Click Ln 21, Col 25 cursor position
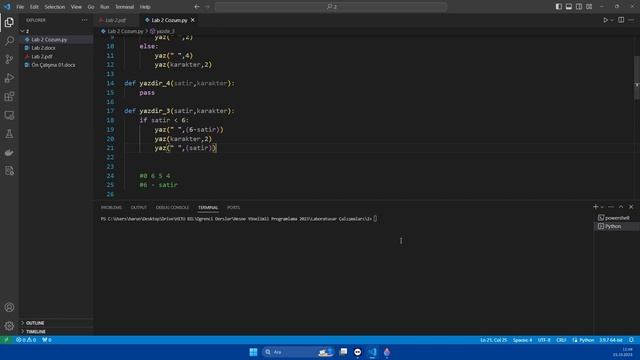 pyautogui.click(x=493, y=340)
